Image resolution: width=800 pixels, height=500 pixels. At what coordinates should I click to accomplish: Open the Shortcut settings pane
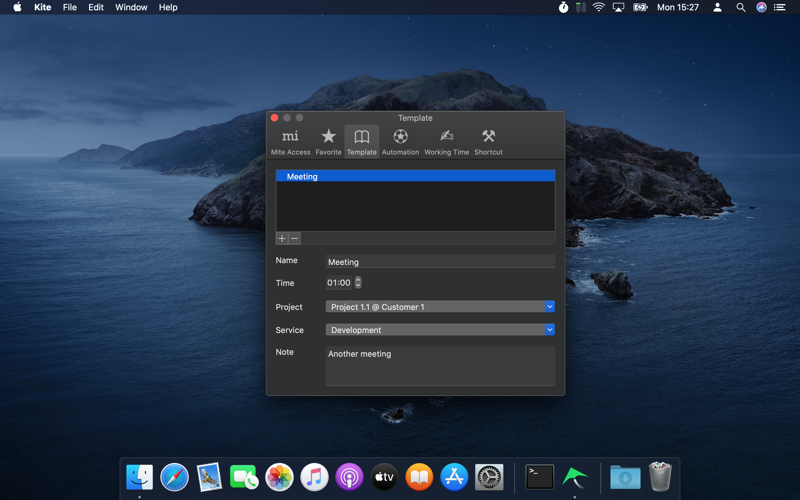pyautogui.click(x=488, y=141)
